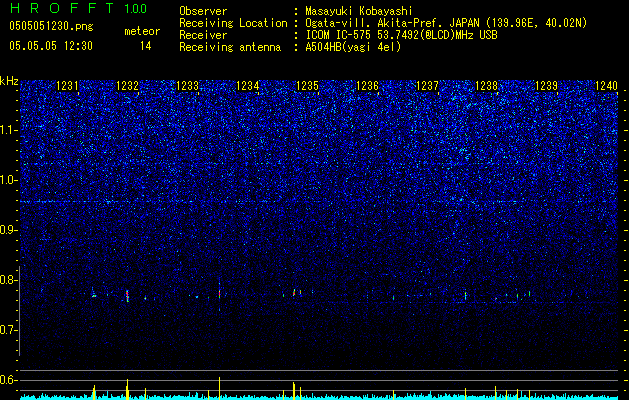The image size is (629, 400).
Task: Click the observer name Masayuki Kobayashi
Action: 359,11
